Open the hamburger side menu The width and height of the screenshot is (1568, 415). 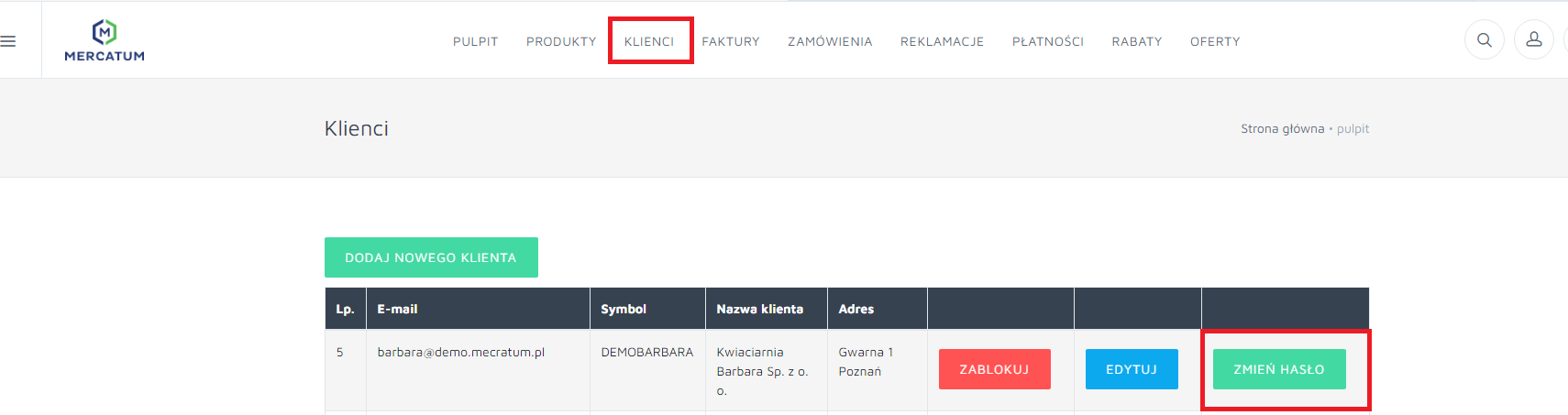tap(8, 41)
